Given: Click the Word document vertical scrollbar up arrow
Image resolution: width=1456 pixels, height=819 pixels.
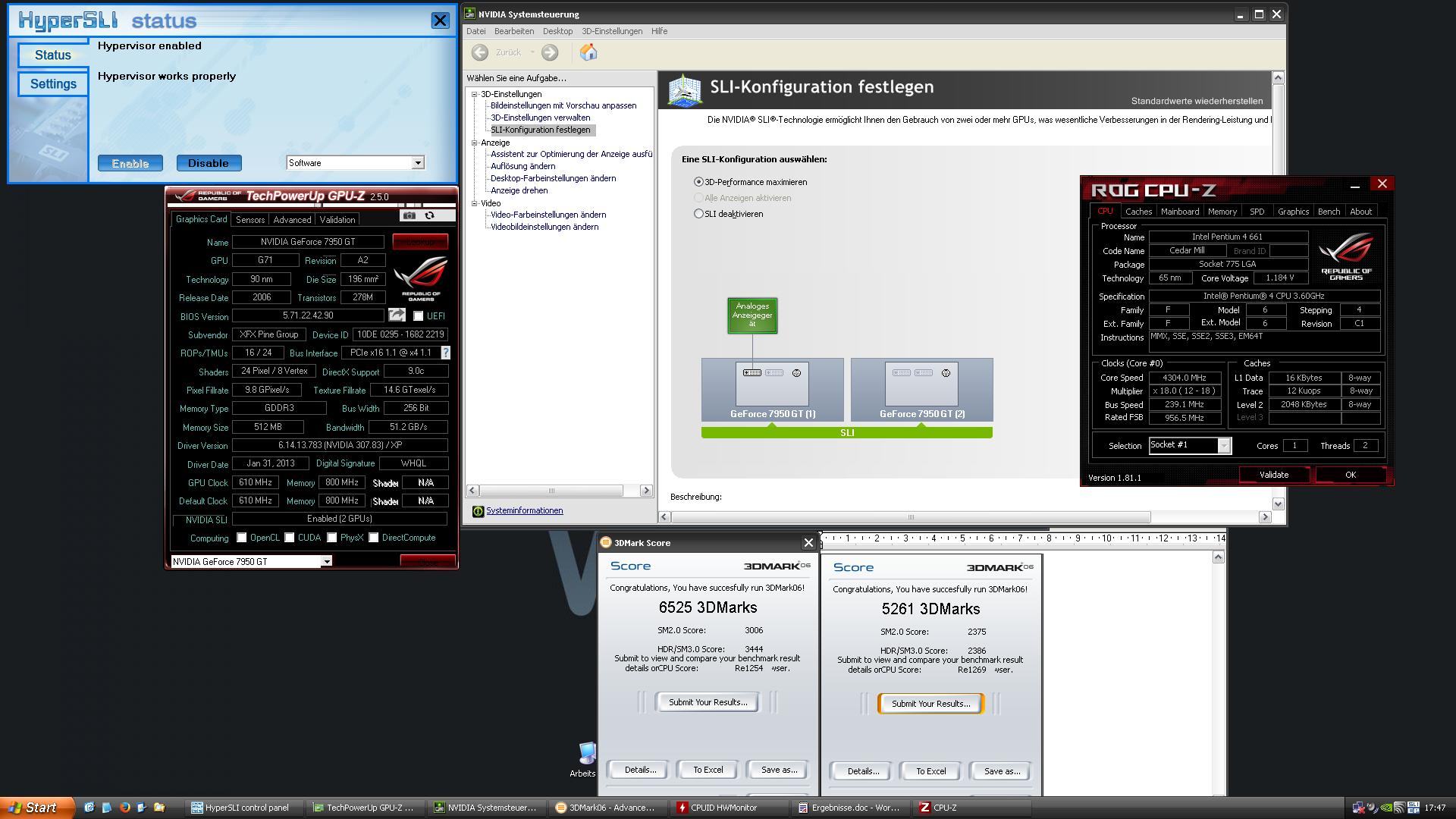Looking at the screenshot, I should click(x=1219, y=557).
